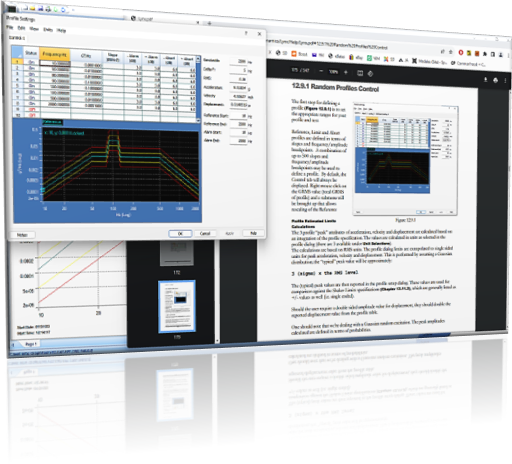The image size is (512, 464).
Task: Open Help menu in Profile Settings
Action: [61, 30]
